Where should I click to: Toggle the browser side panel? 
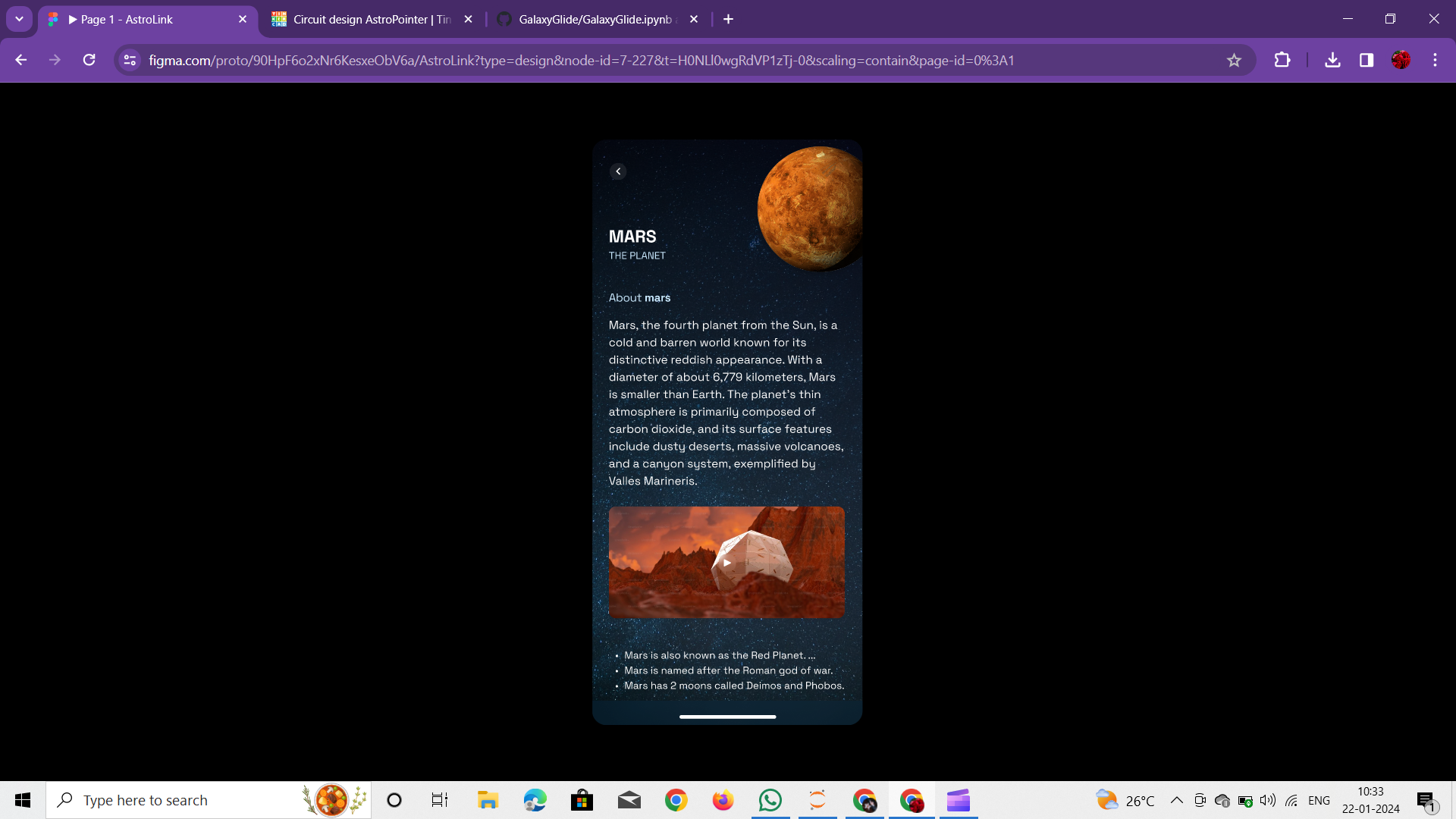coord(1367,61)
